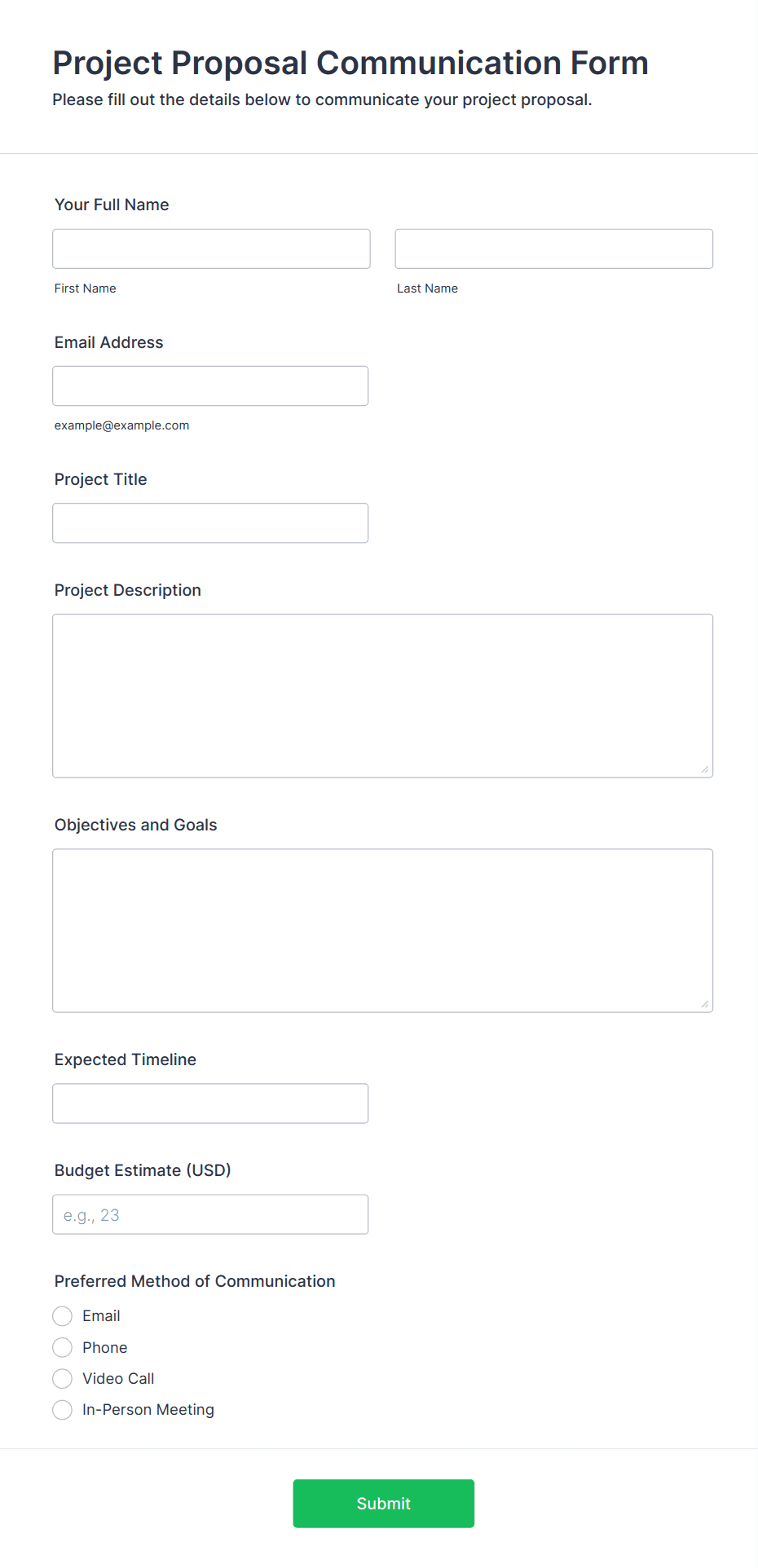Select Video Call as communication method
Viewport: 758px width, 1568px height.
coord(63,1378)
